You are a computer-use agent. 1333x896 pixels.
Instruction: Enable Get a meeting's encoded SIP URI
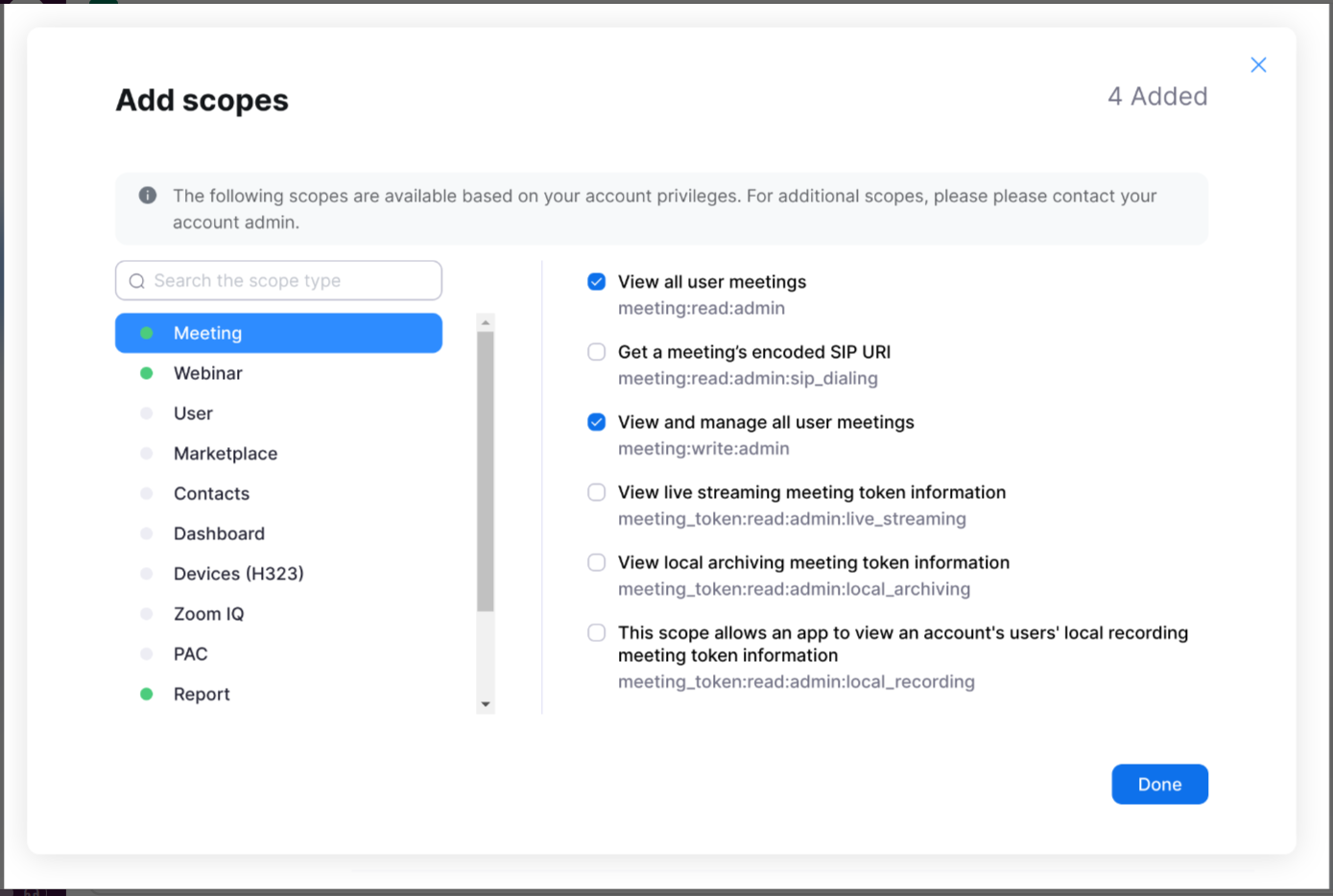tap(597, 352)
